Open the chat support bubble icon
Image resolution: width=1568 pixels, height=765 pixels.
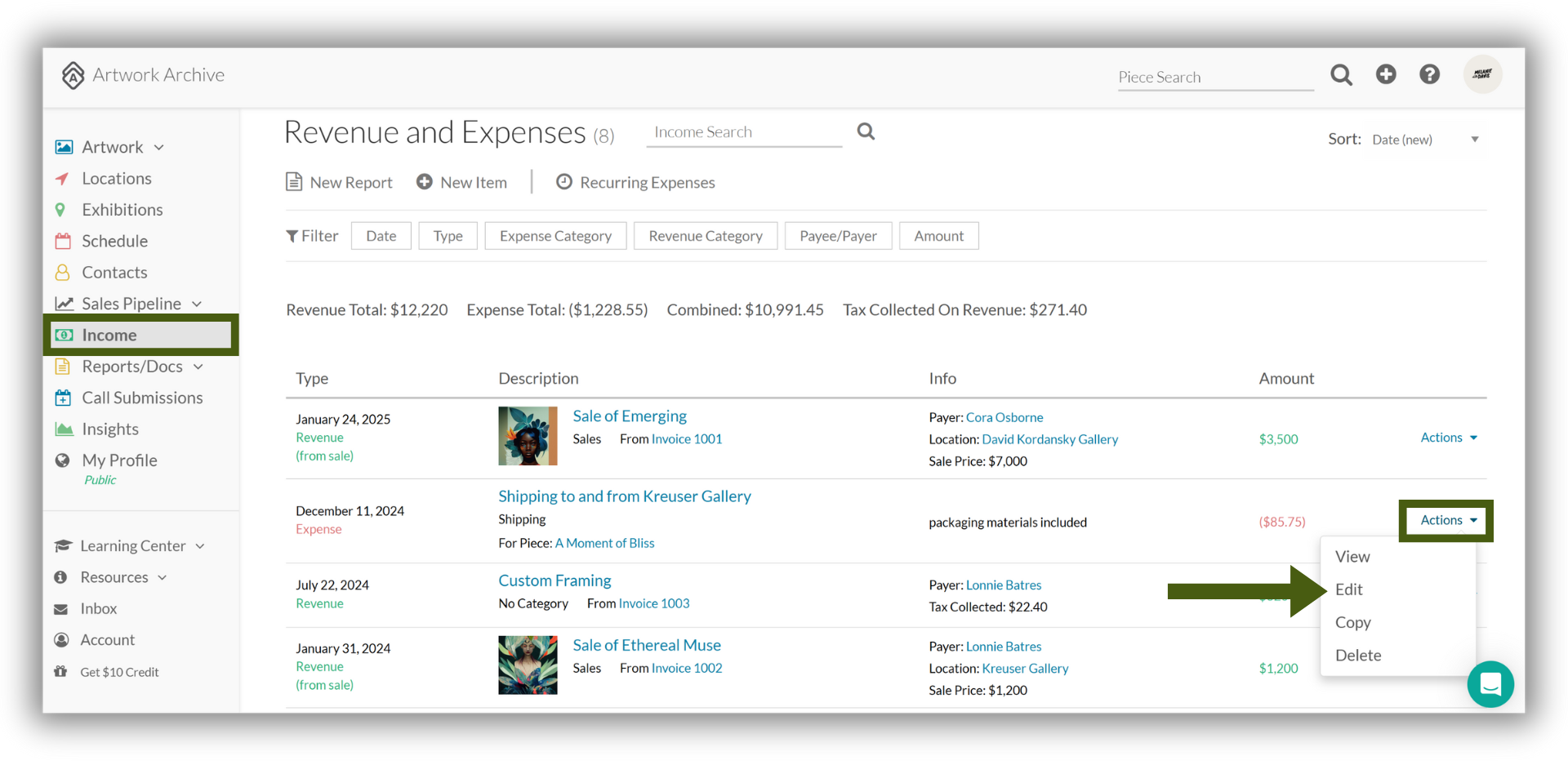tap(1490, 683)
